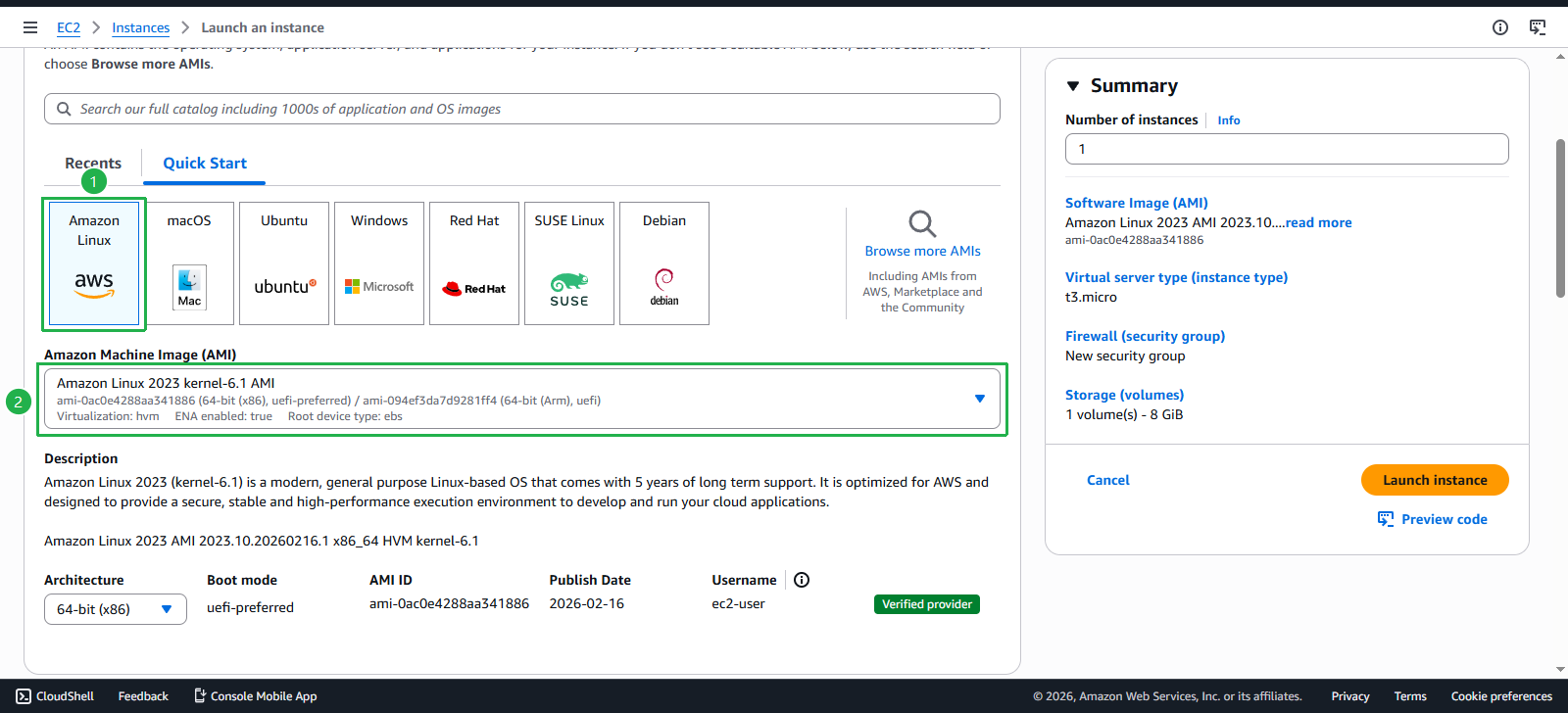Click the Preview code link
Image resolution: width=1568 pixels, height=713 pixels.
[x=1445, y=519]
